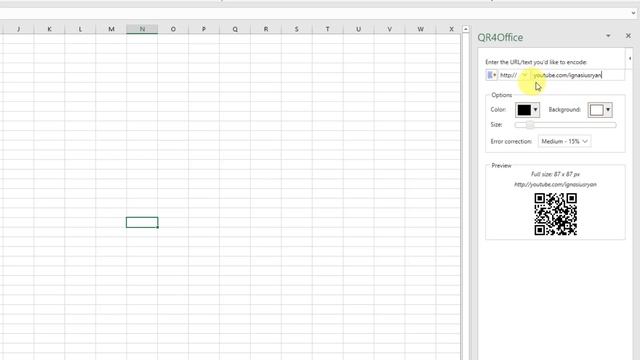Click the active cell in column N

(142, 222)
